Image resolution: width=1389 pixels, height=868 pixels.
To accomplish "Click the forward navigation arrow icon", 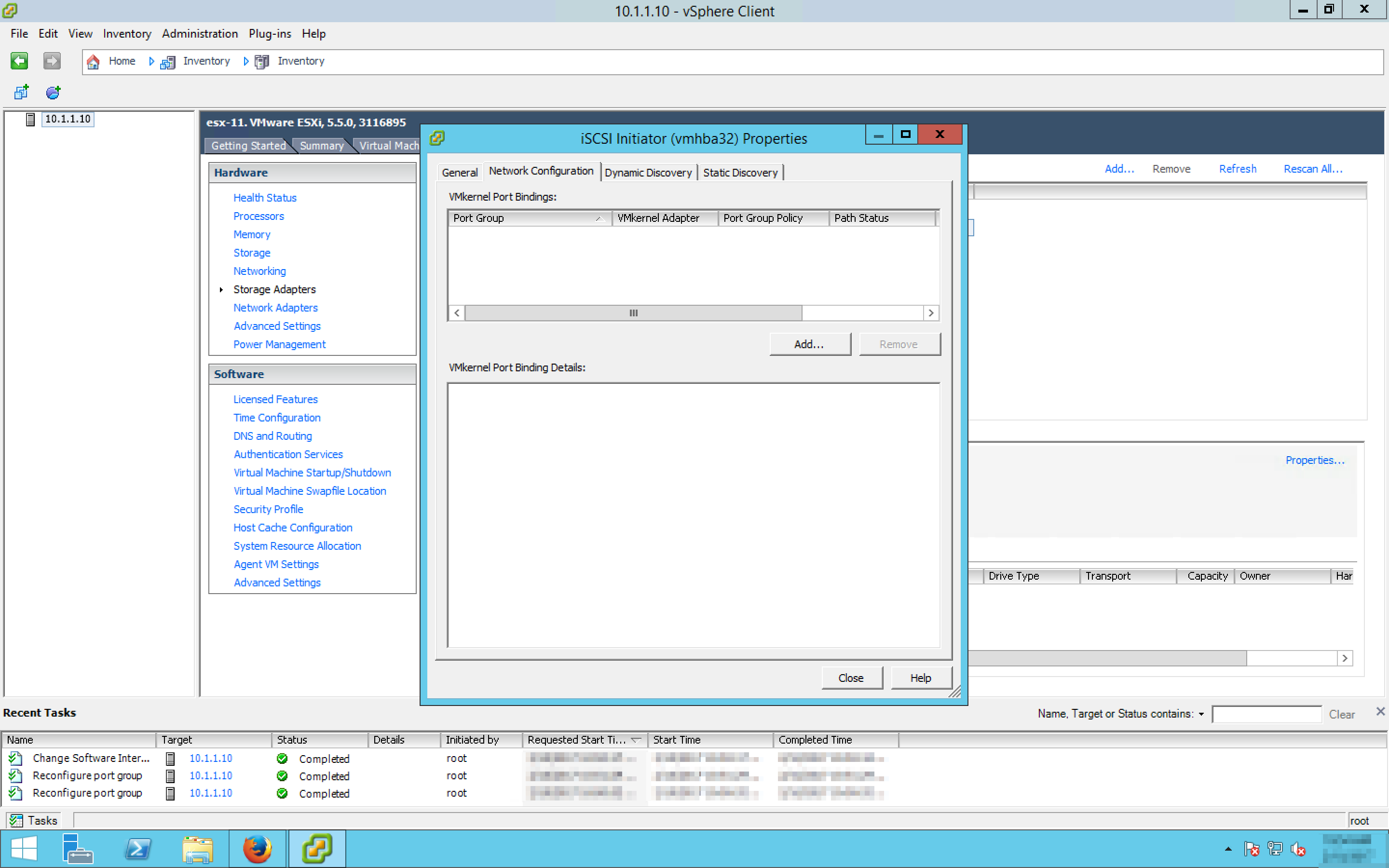I will (x=52, y=61).
